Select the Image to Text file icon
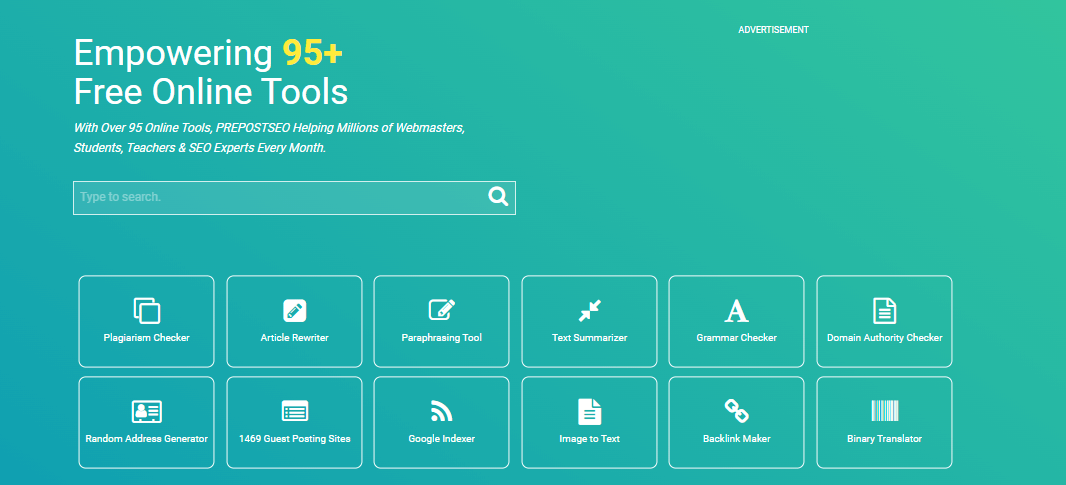The width and height of the screenshot is (1066, 485). pos(589,411)
